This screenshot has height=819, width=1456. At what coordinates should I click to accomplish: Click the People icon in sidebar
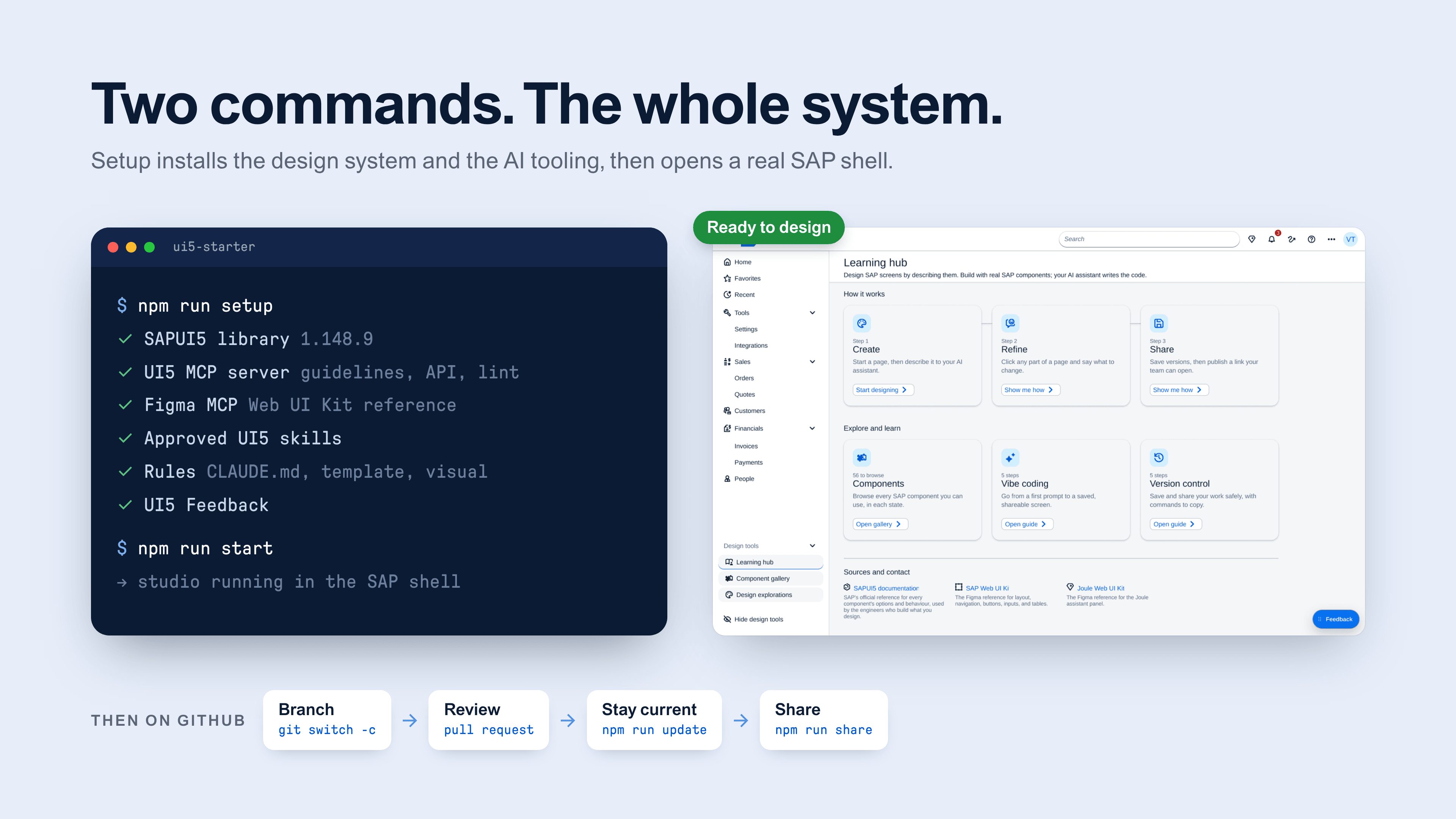click(728, 478)
